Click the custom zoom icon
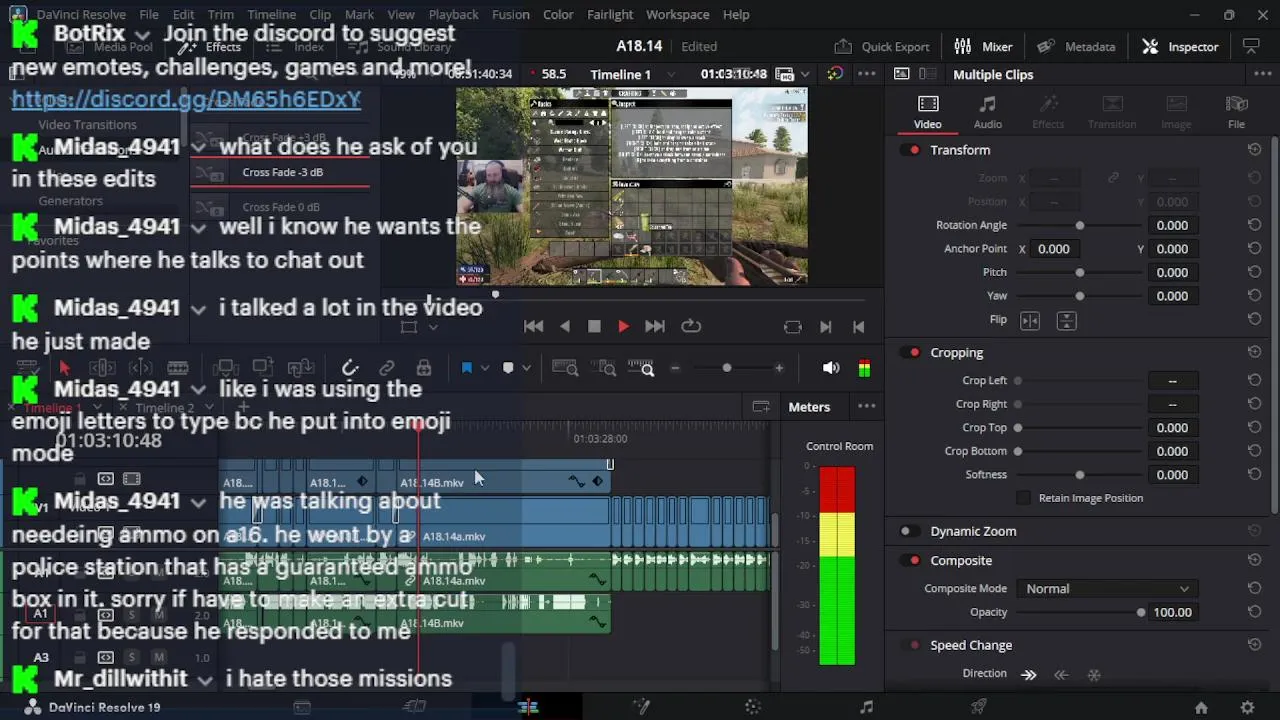This screenshot has width=1280, height=720. 641,369
